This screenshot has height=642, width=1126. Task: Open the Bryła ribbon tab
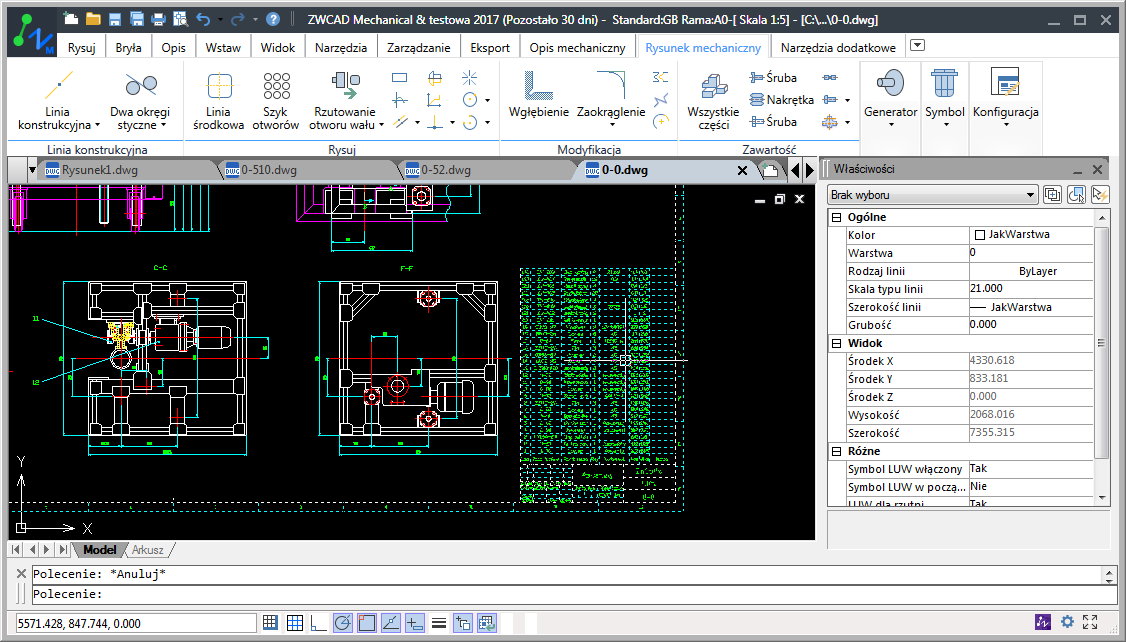(129, 47)
